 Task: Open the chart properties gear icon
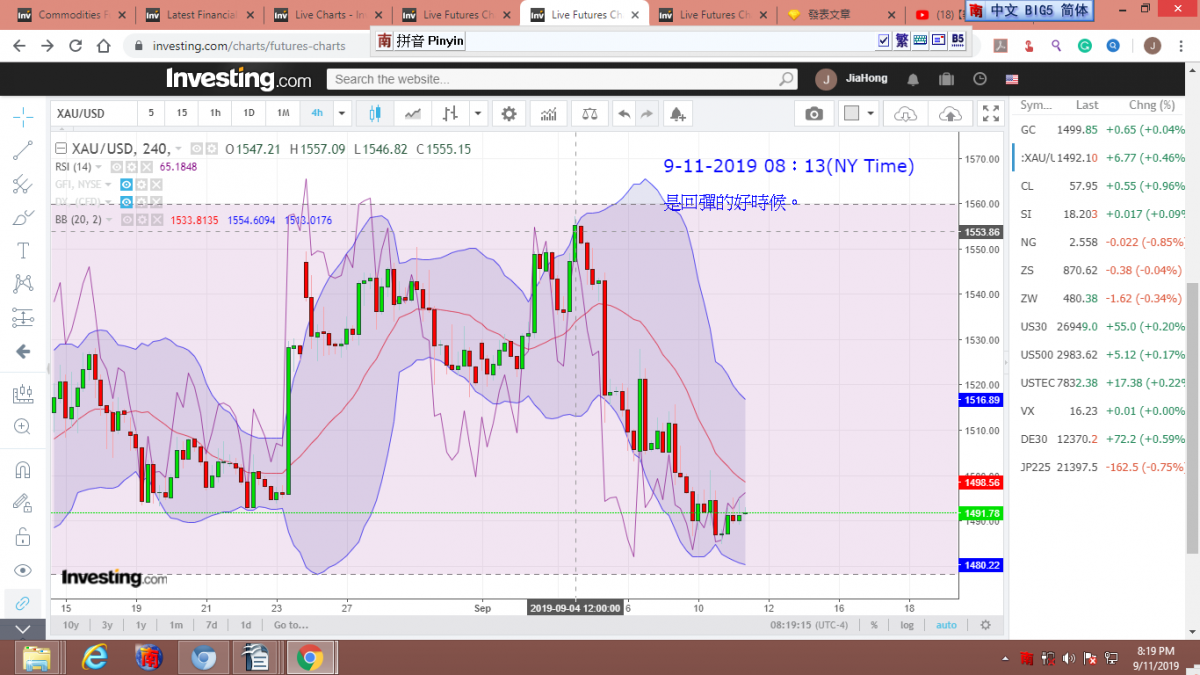pyautogui.click(x=509, y=114)
